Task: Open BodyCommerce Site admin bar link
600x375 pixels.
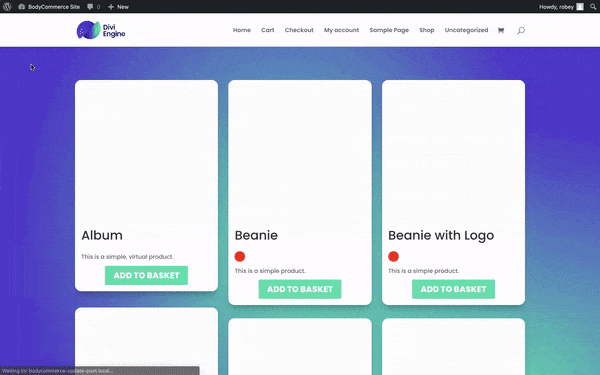Action: [x=49, y=7]
